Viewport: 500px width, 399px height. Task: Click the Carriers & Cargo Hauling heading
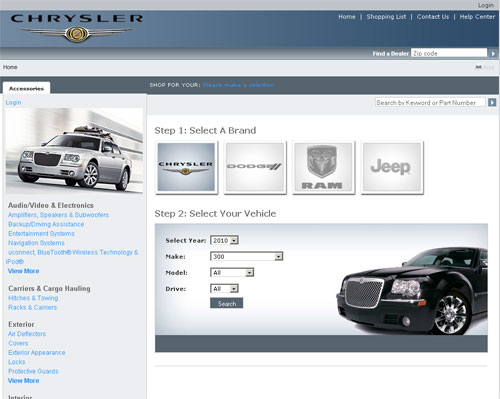[49, 288]
